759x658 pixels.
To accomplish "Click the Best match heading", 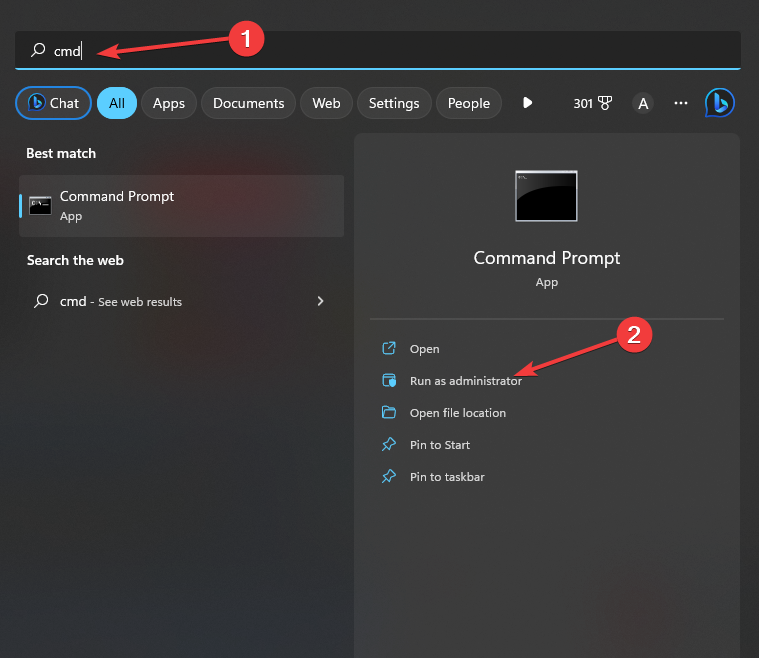I will pyautogui.click(x=61, y=153).
